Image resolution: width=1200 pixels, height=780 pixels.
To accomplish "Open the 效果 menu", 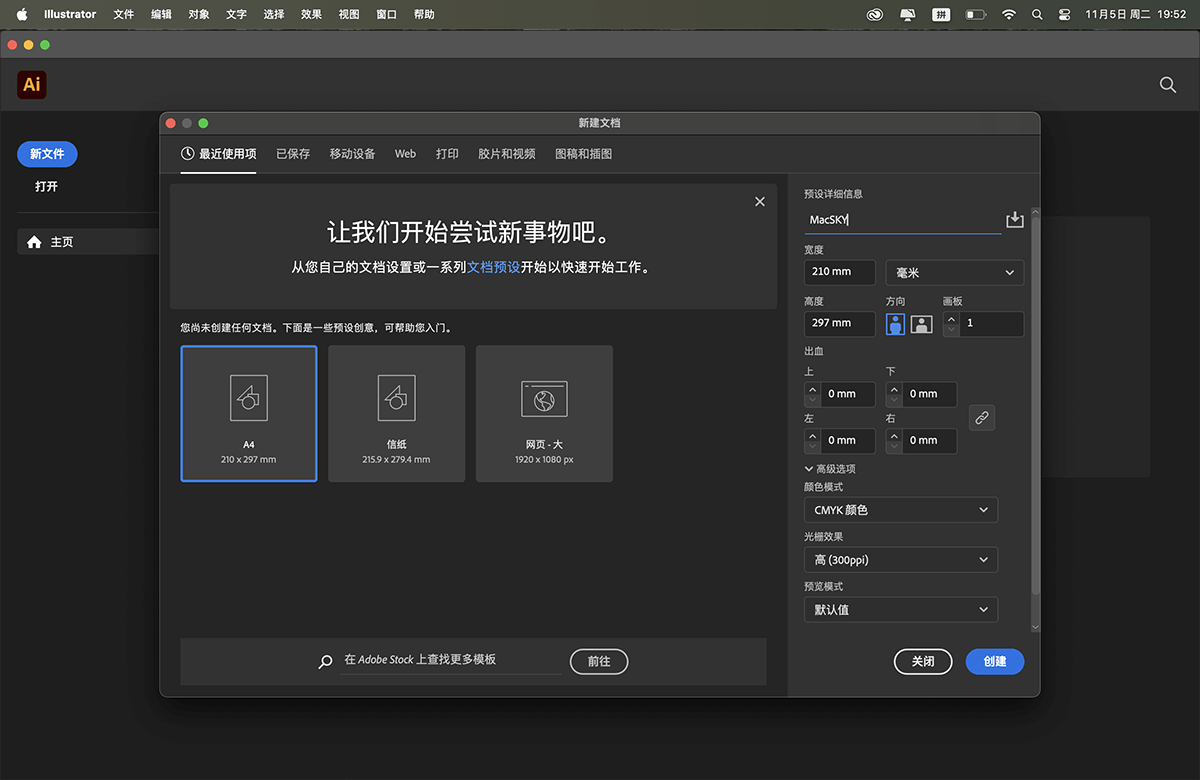I will [x=311, y=14].
